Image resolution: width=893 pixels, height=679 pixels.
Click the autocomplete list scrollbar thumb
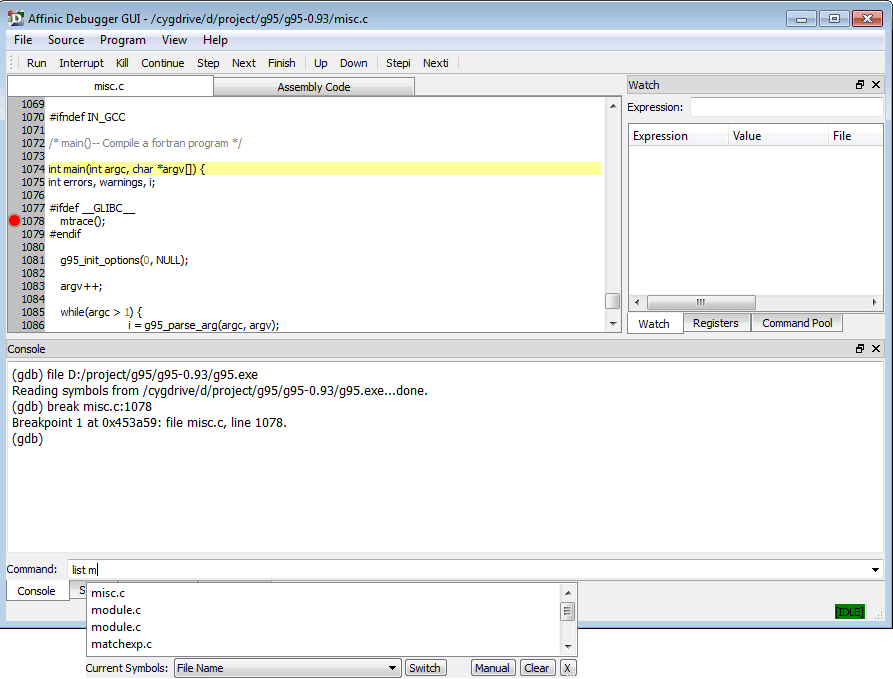(x=567, y=612)
